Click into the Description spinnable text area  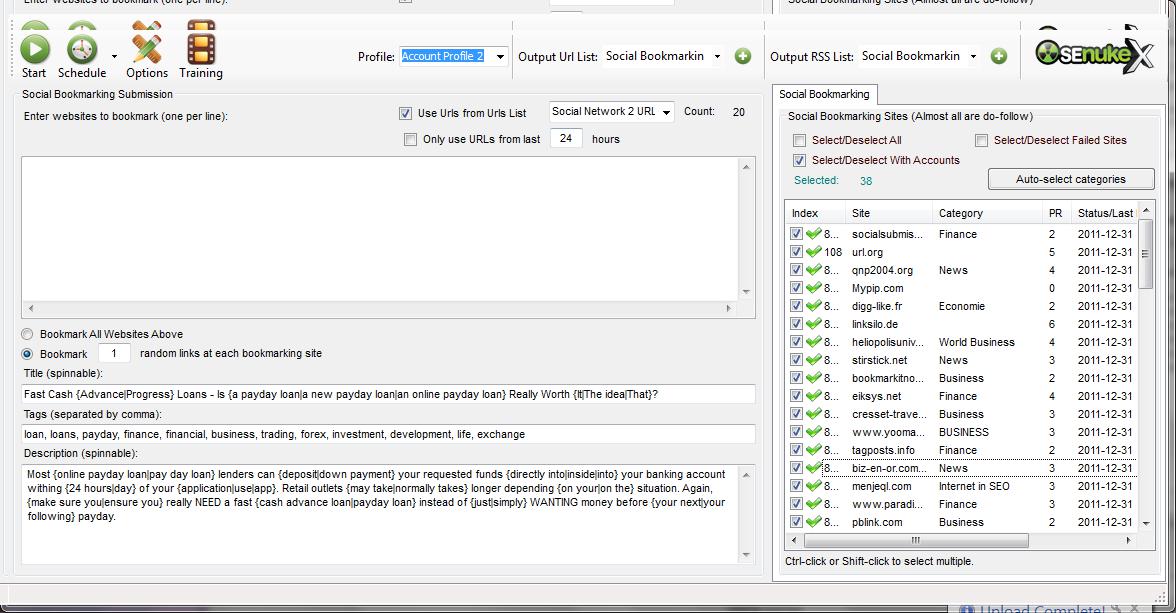380,514
